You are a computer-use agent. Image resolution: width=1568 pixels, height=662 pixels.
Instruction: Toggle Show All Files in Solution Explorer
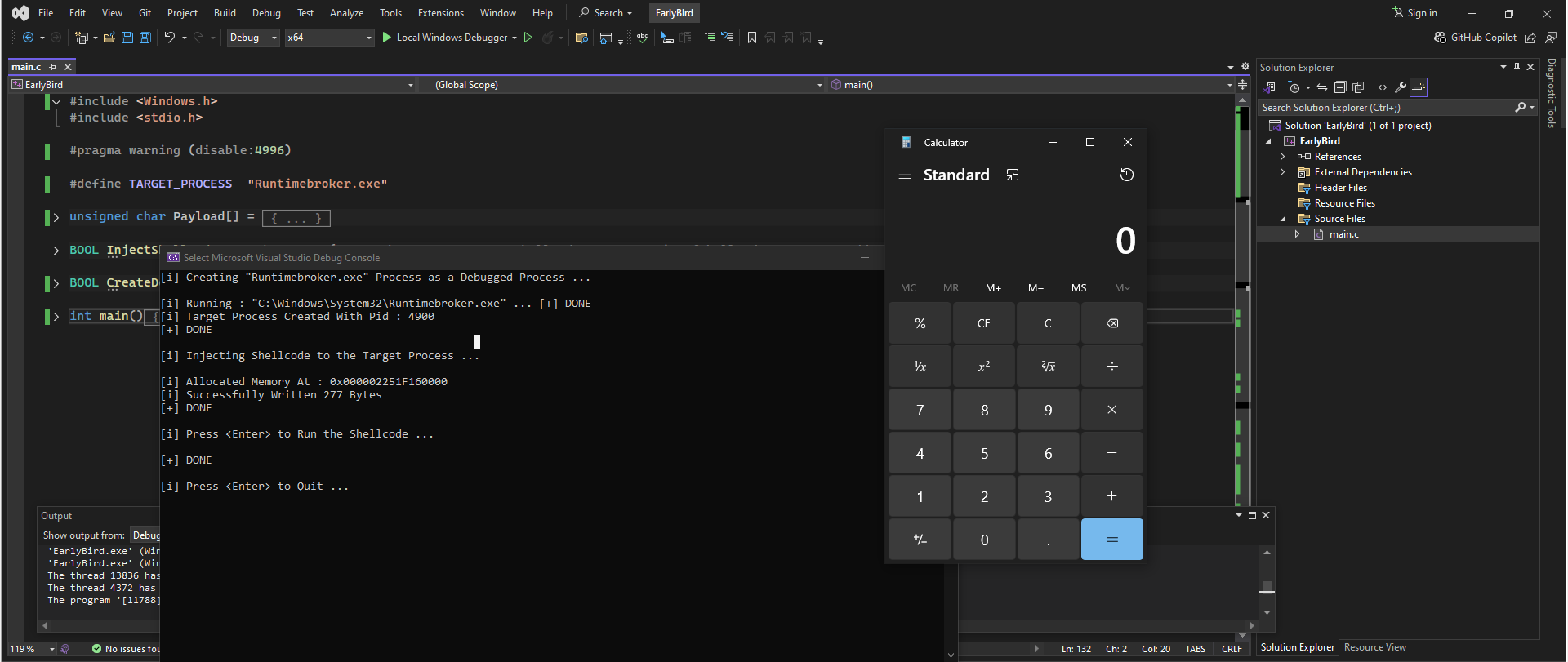click(1358, 87)
